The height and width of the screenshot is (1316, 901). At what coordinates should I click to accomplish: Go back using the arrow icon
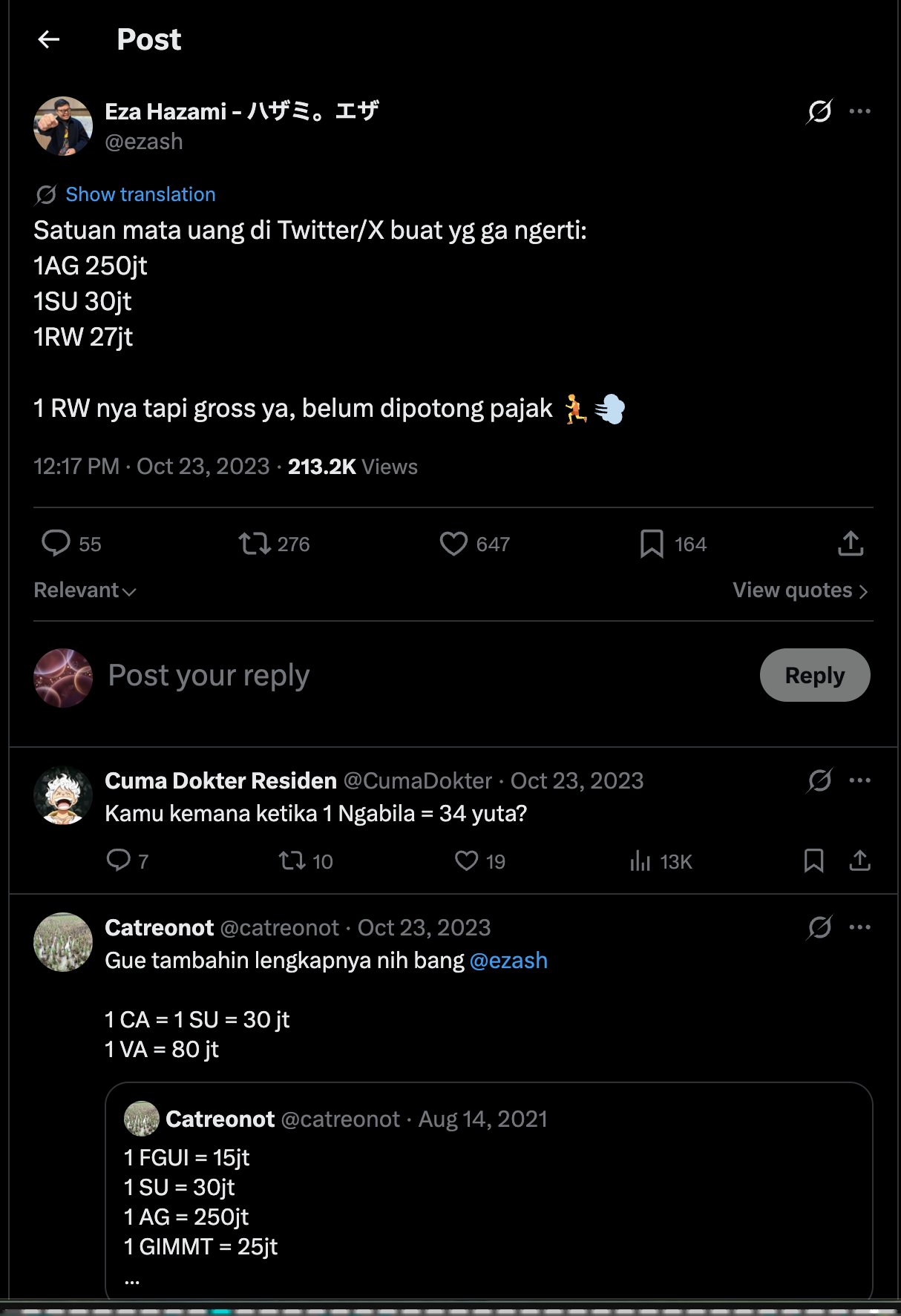coord(49,39)
